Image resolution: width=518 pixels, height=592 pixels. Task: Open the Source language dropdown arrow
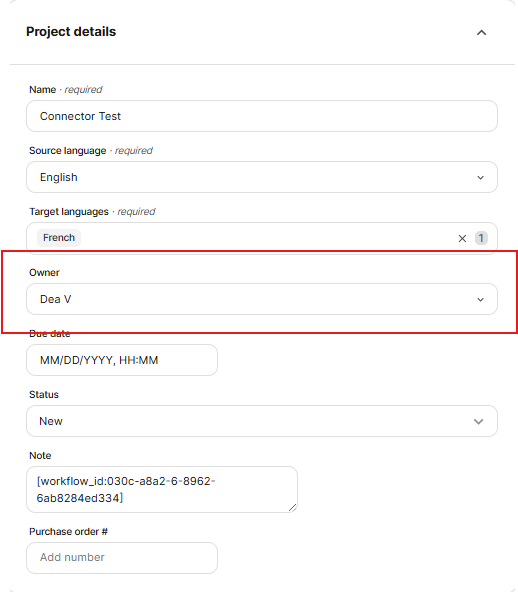tap(480, 177)
